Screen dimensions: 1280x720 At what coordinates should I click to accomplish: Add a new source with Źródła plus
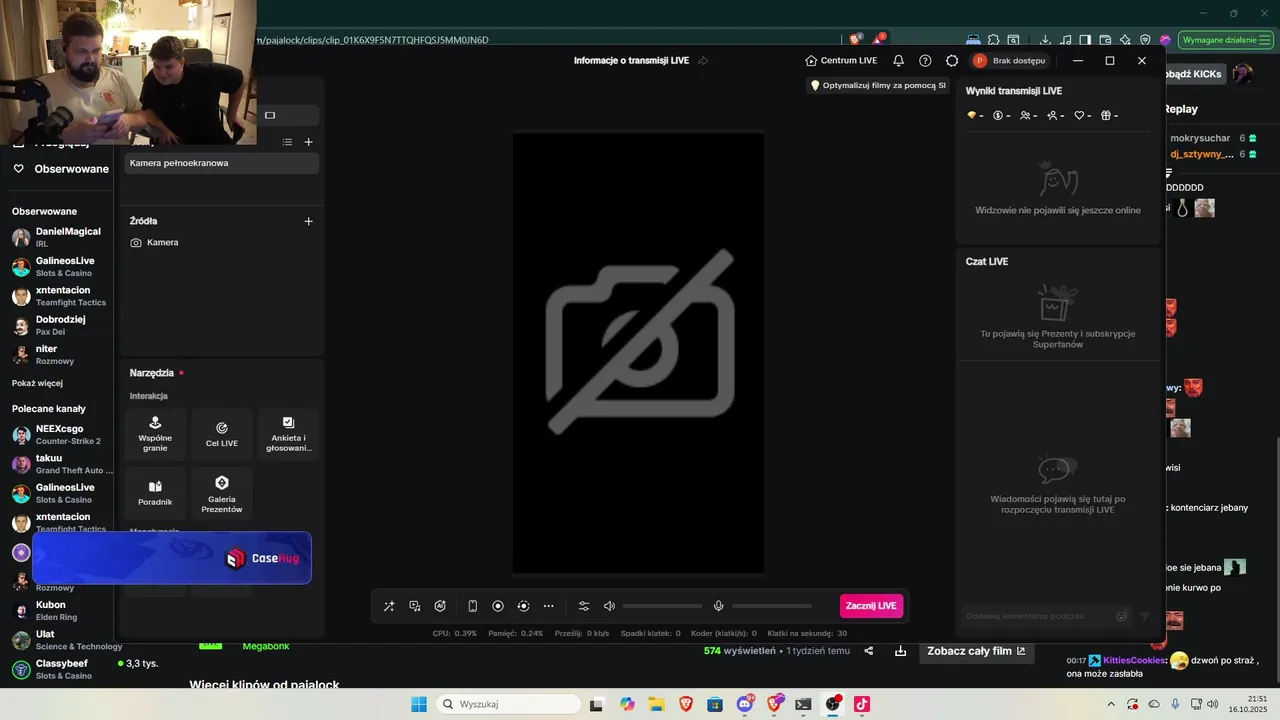tap(308, 221)
